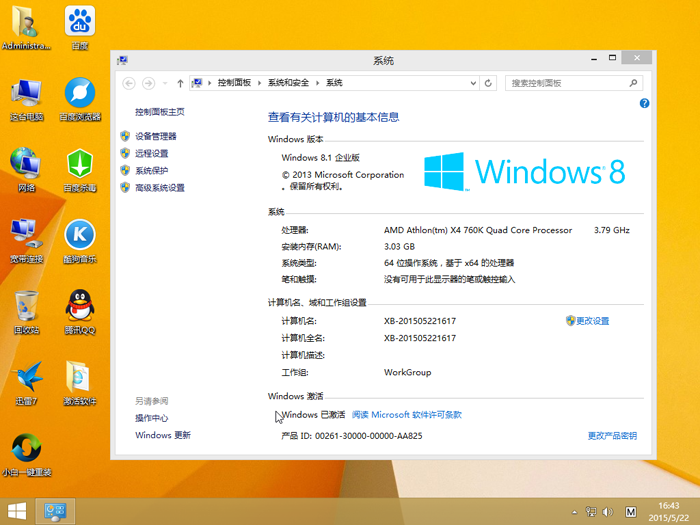Read the 阅读 Microsoft 软件许可条款 link
Image resolution: width=700 pixels, height=525 pixels.
[407, 415]
